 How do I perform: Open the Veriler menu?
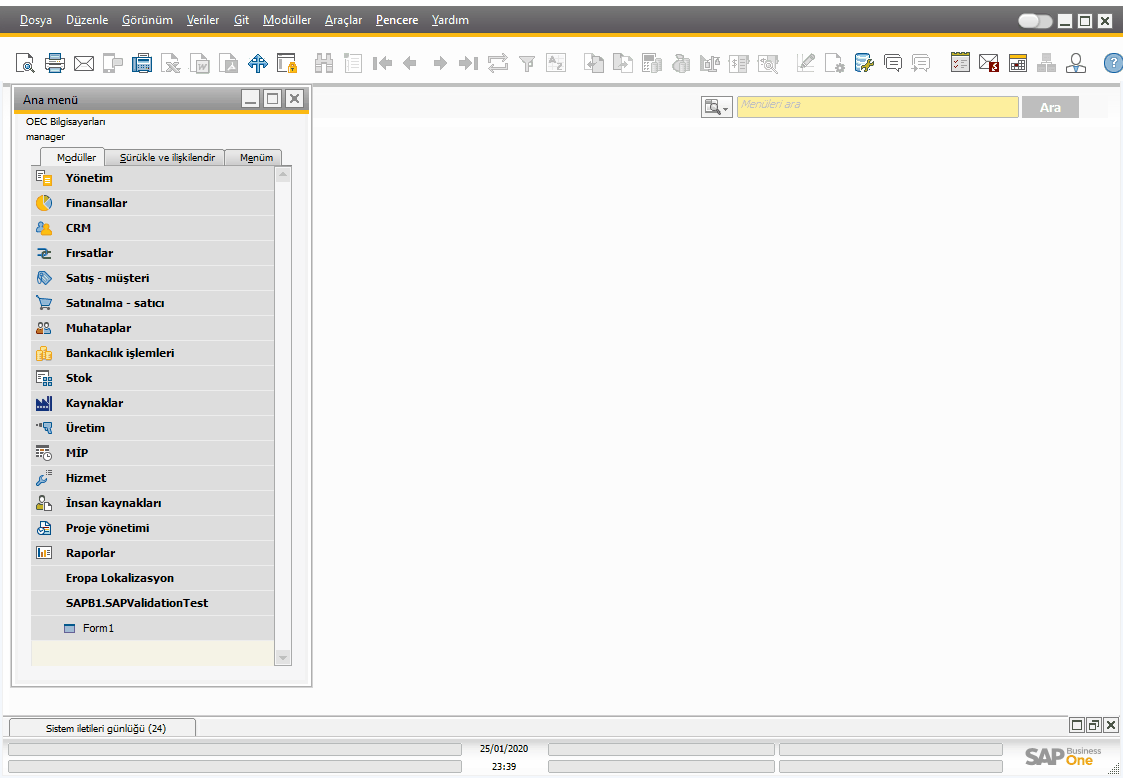pos(203,20)
